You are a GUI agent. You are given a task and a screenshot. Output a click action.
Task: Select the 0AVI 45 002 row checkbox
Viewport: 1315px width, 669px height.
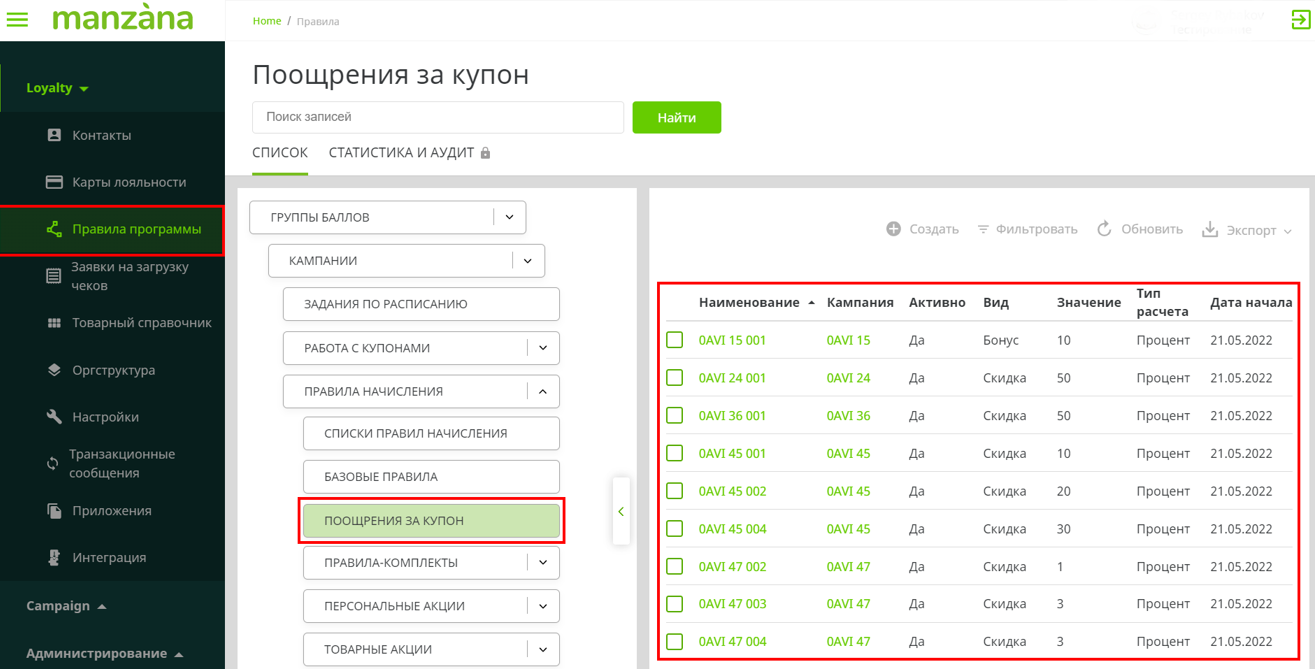coord(675,491)
